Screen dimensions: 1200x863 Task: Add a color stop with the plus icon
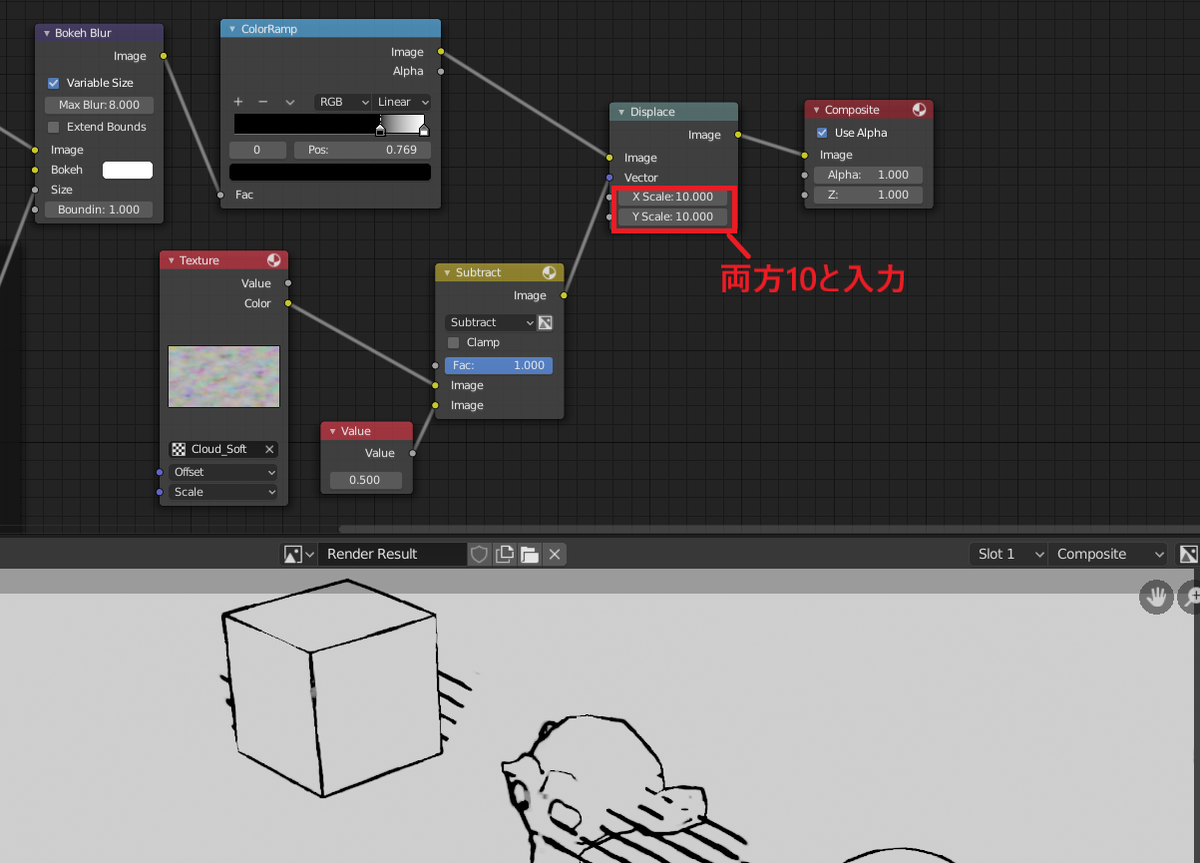pyautogui.click(x=238, y=102)
